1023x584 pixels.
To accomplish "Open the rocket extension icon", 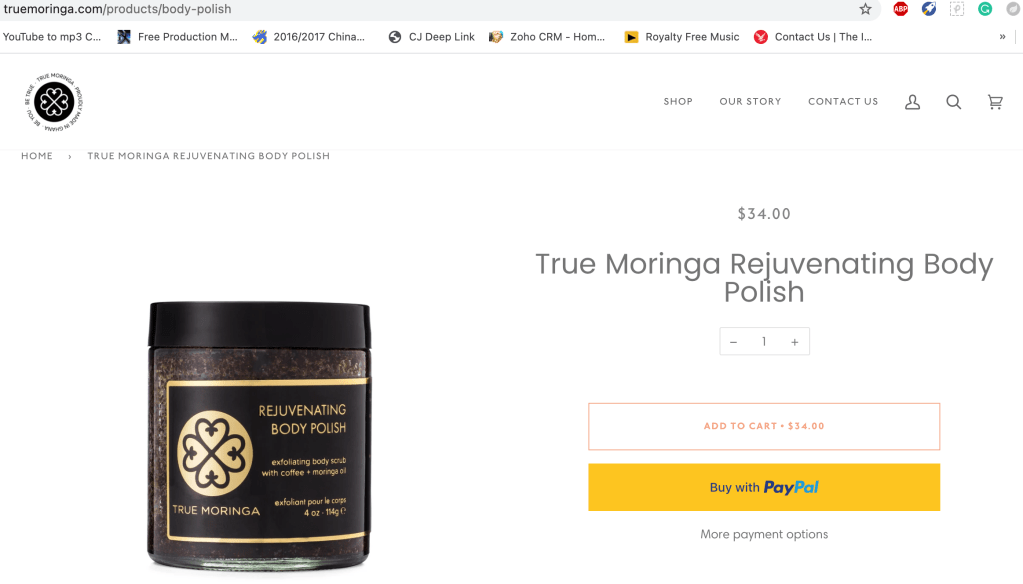I will click(928, 9).
